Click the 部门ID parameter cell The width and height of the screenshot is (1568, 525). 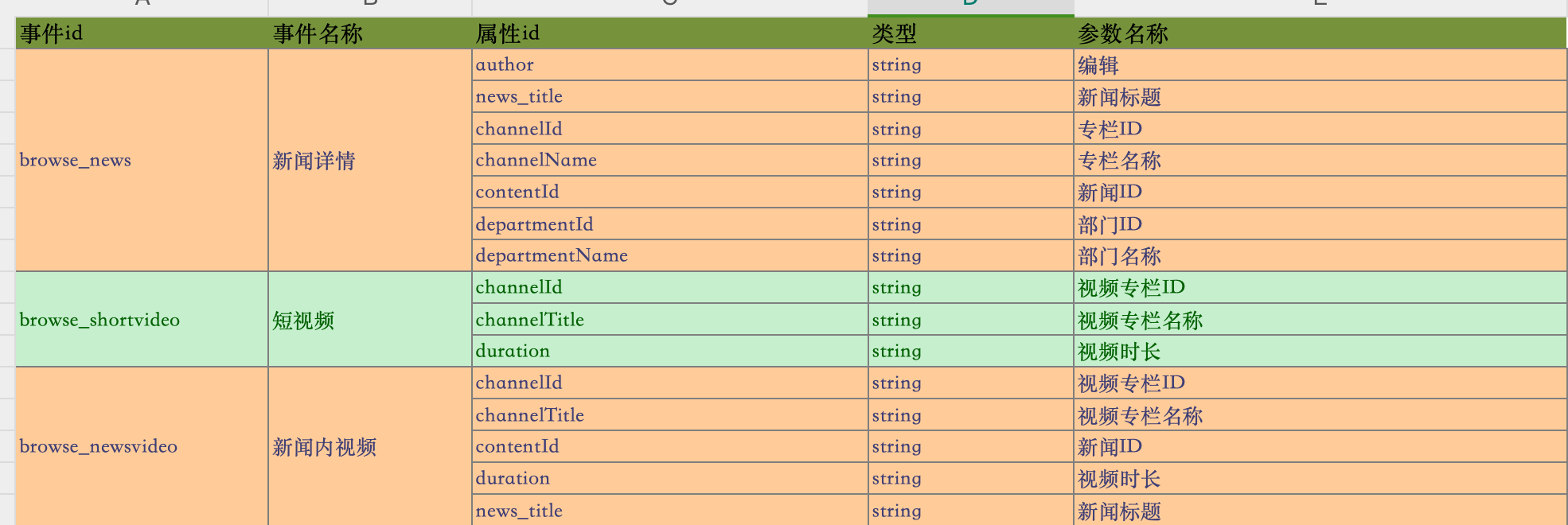pos(1320,224)
